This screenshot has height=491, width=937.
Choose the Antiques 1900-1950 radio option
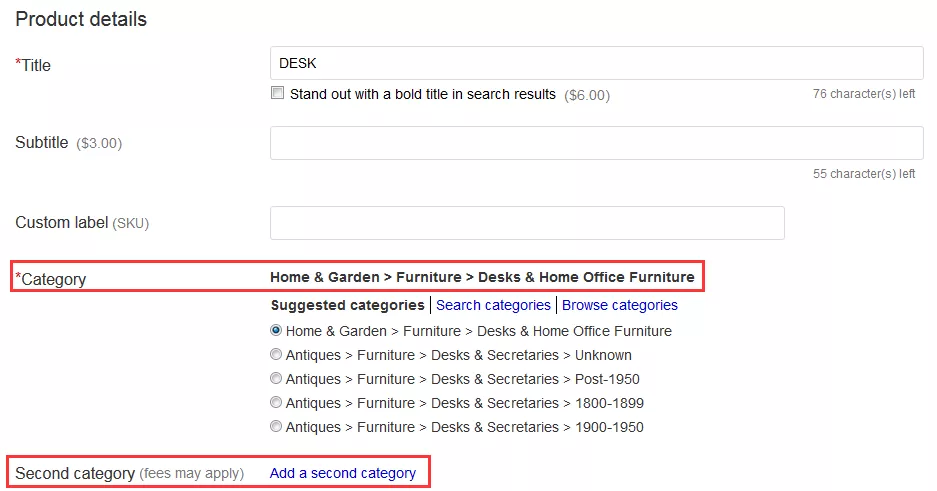tap(276, 427)
